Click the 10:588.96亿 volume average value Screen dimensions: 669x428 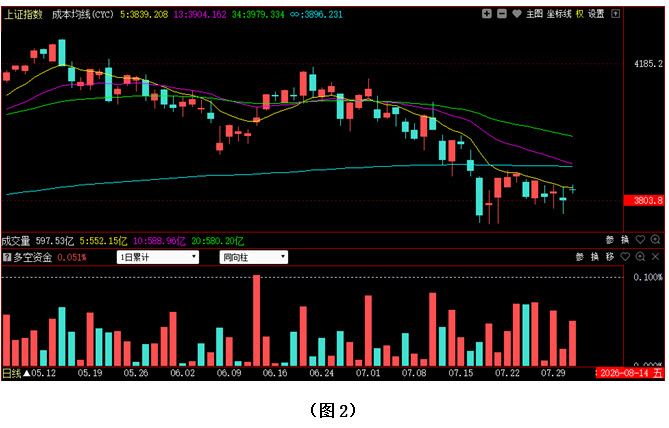tap(159, 241)
